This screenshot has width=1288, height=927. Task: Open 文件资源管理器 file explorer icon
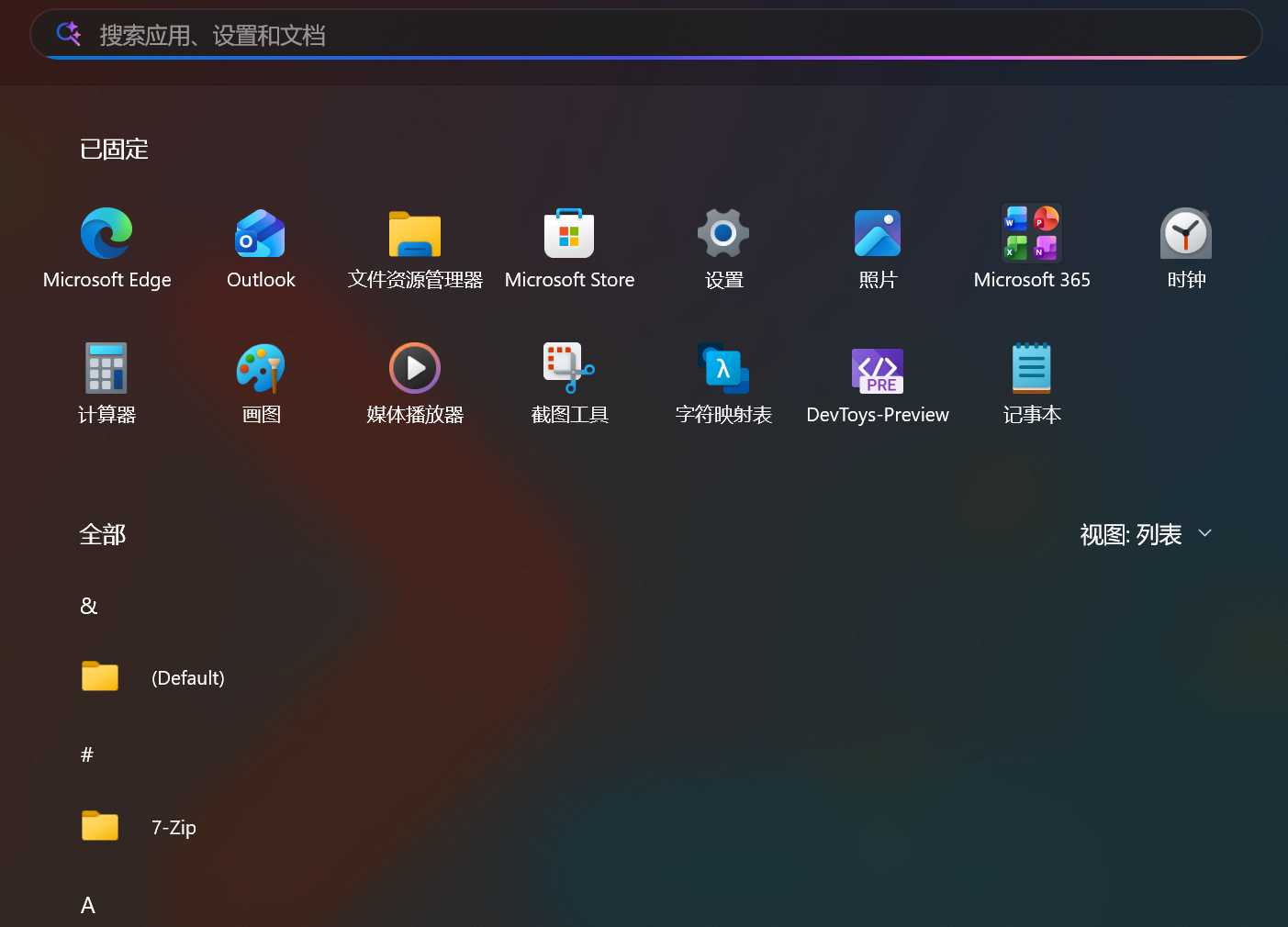pos(415,234)
